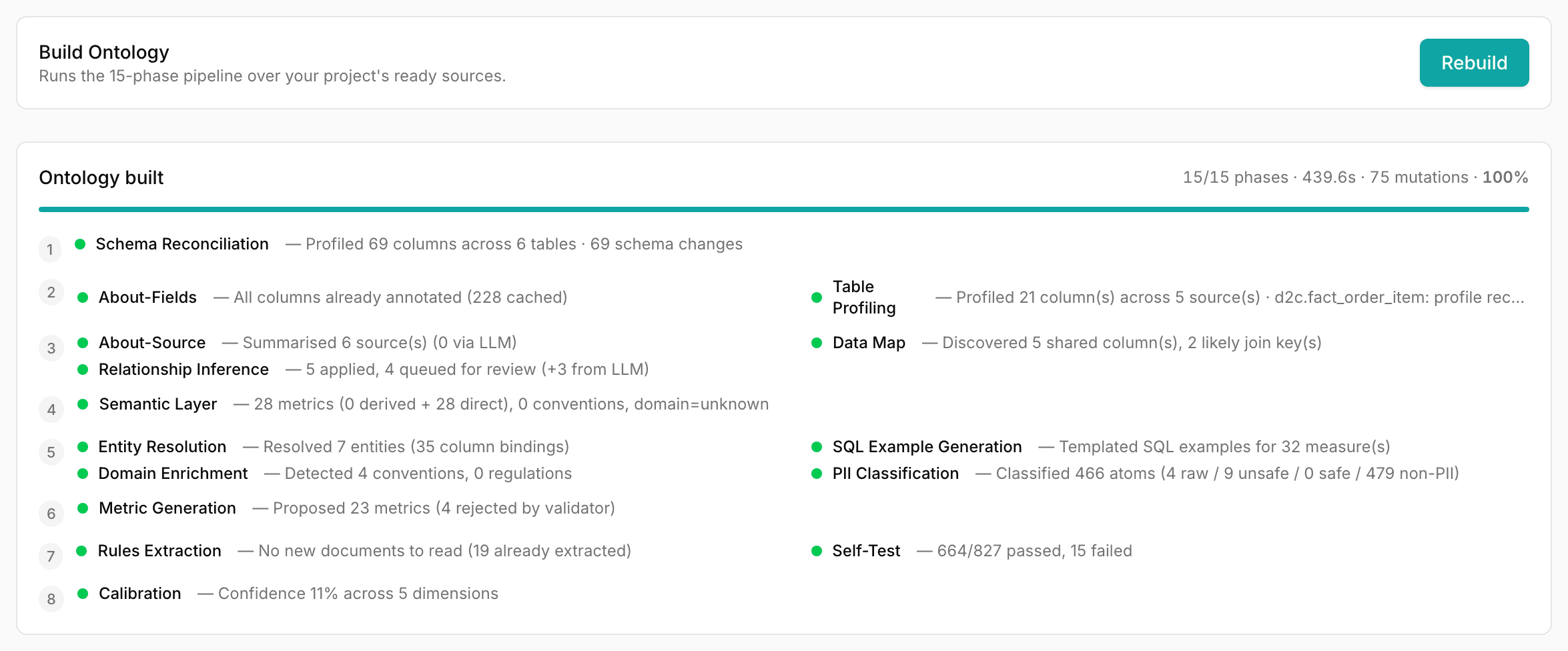
Task: Click the green dot for SQL Example Generation
Action: (x=817, y=447)
